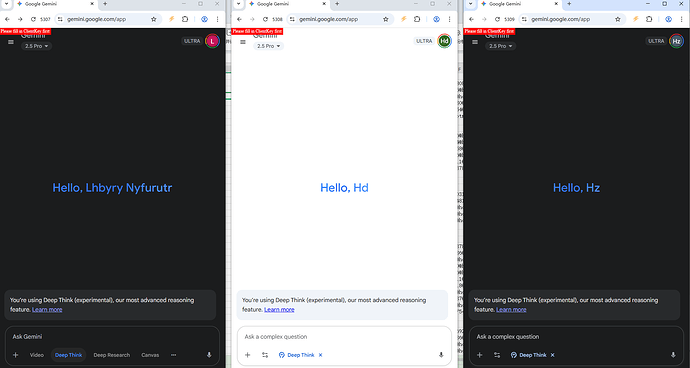
Task: Click lightning bolt extension in middle window
Action: (x=404, y=19)
